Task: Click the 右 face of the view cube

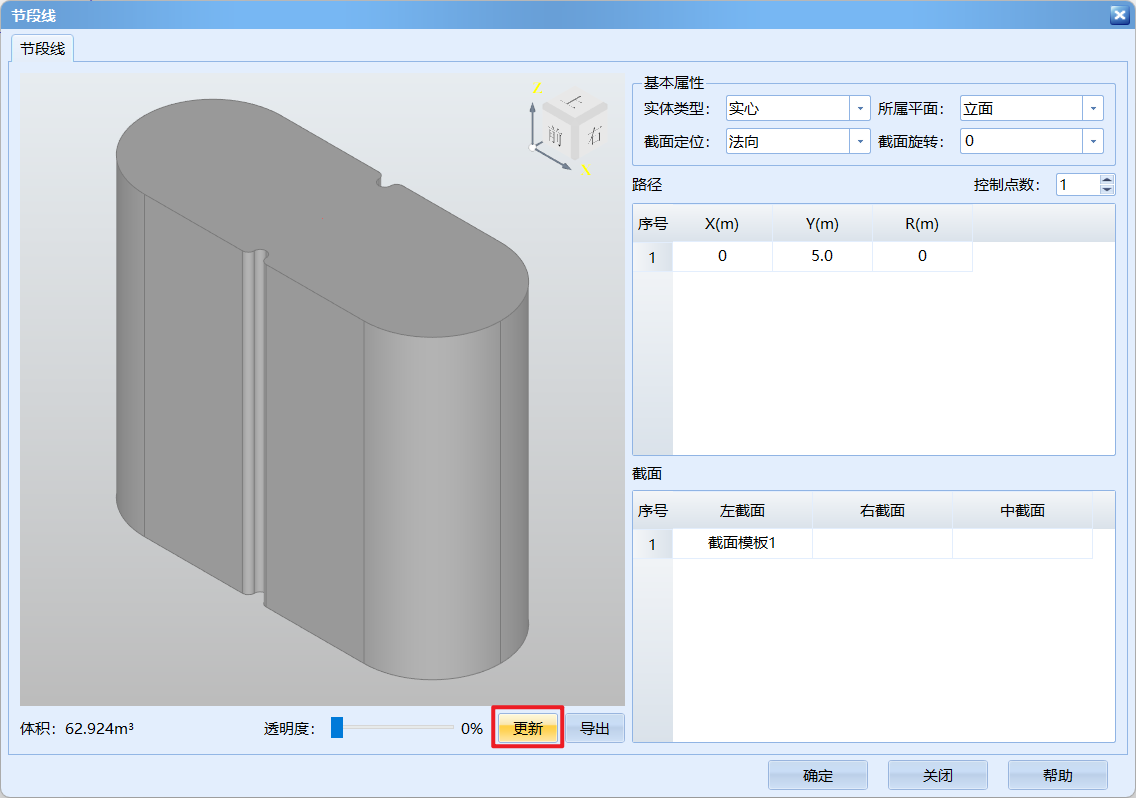Action: point(594,132)
